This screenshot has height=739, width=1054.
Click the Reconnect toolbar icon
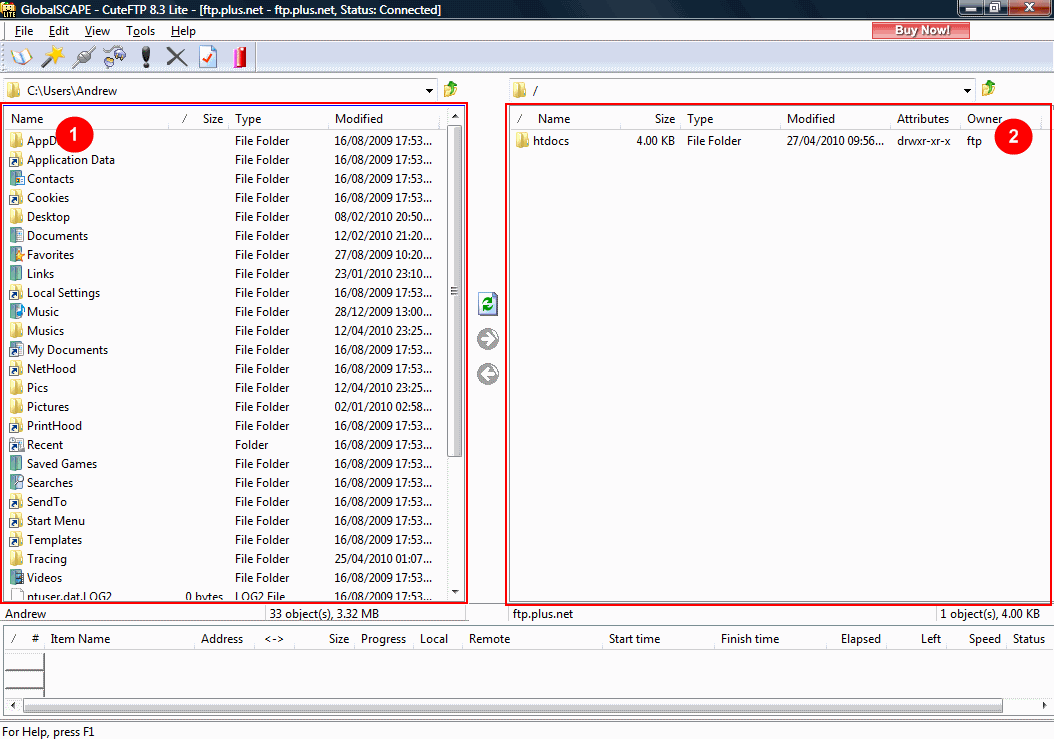(x=114, y=57)
